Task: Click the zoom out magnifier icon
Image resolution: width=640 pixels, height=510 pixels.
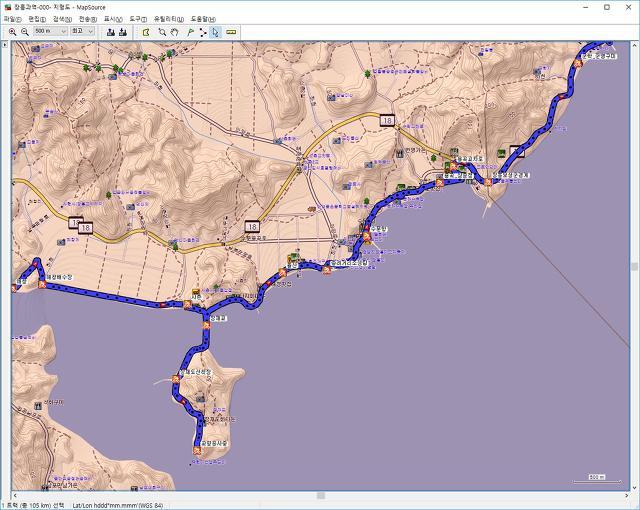Action: [x=25, y=32]
